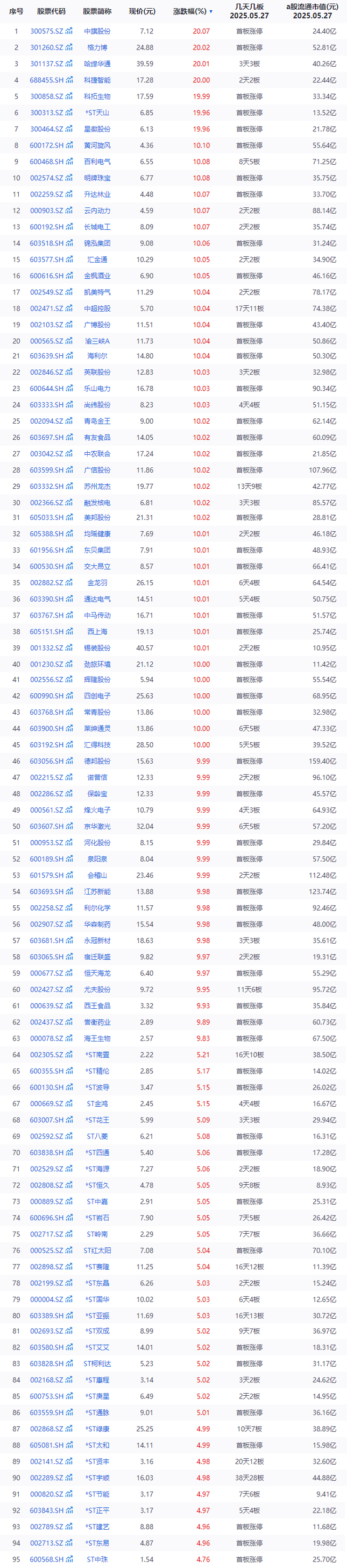347x1568 pixels.
Task: Open the stock name link ST中珠
Action: 97,1559
